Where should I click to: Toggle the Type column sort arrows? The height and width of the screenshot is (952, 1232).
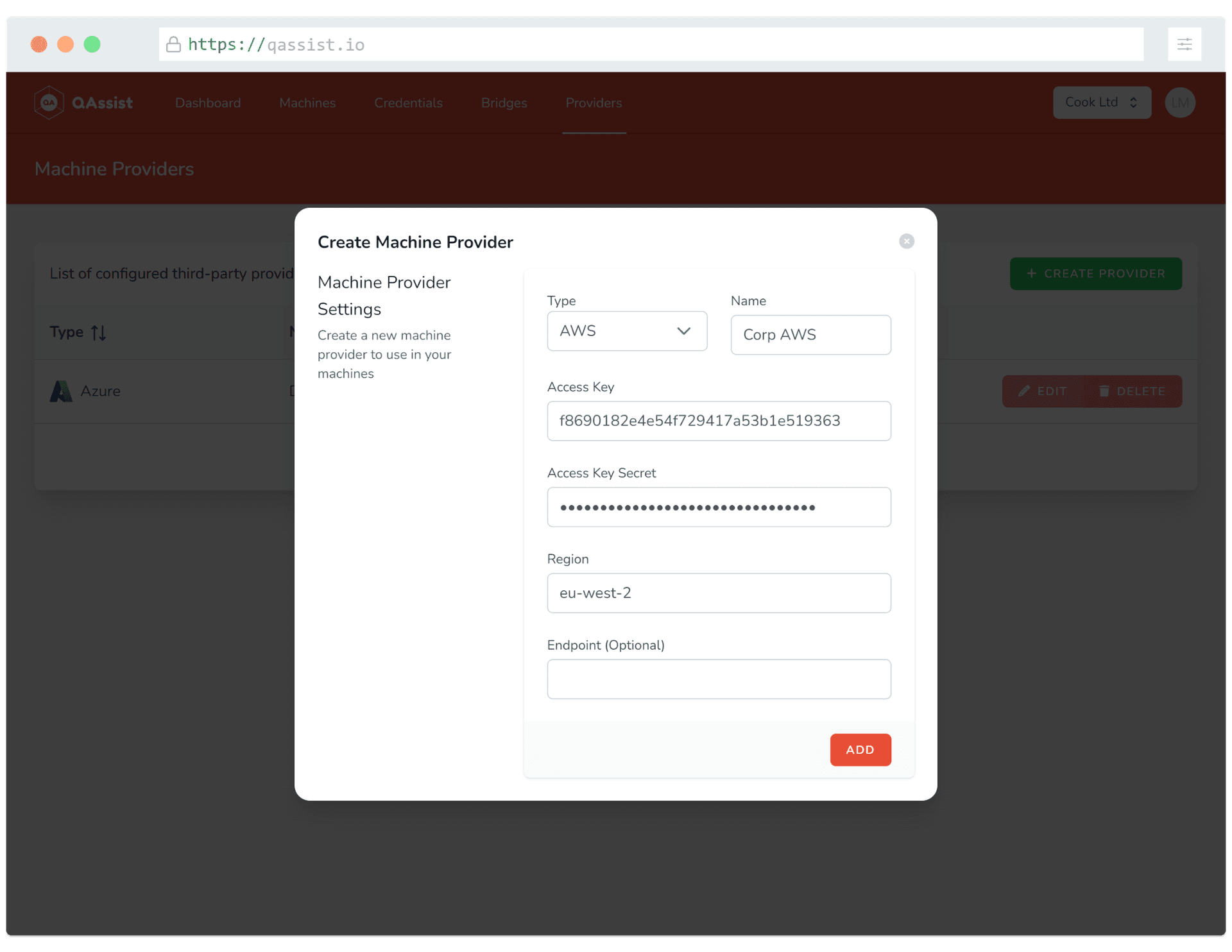point(99,332)
